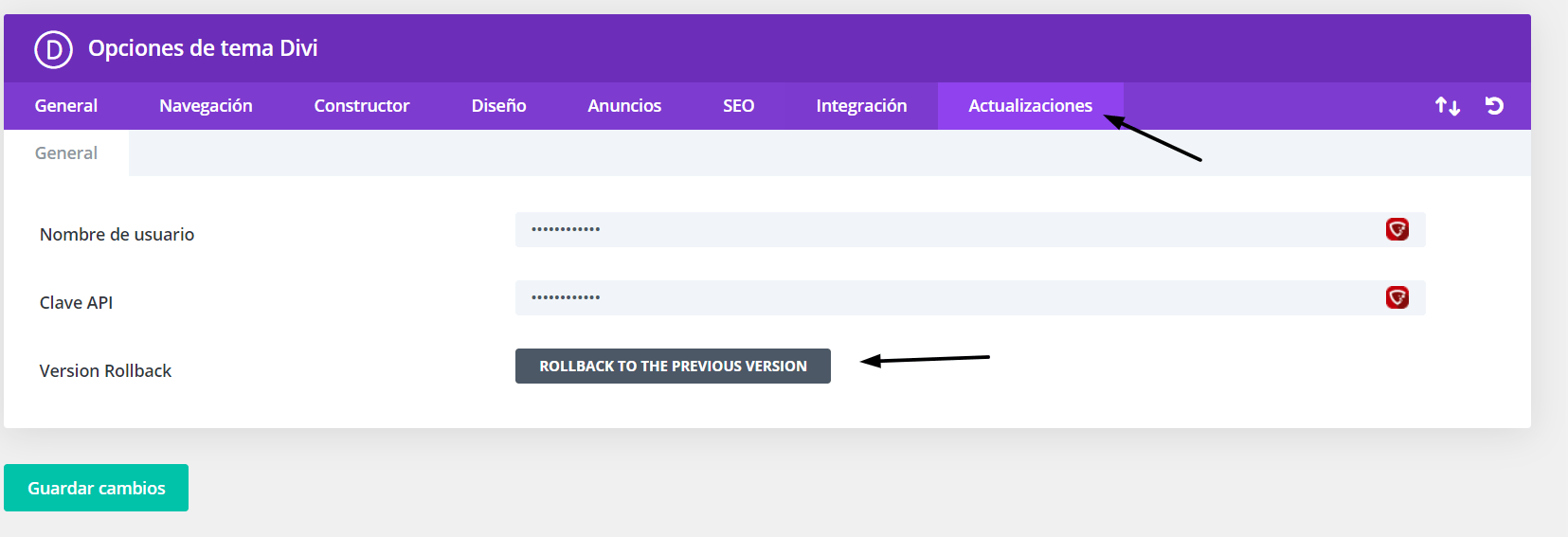
Task: Open the SEO tab
Action: [x=738, y=106]
